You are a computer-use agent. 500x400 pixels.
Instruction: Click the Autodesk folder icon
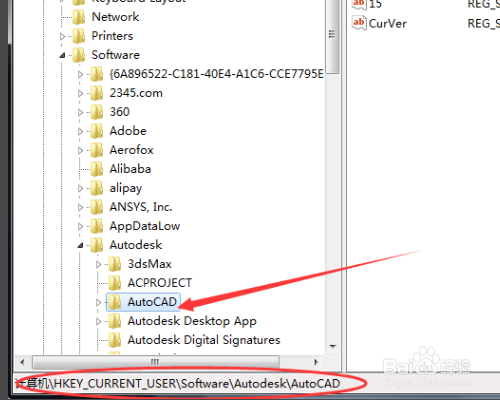97,245
